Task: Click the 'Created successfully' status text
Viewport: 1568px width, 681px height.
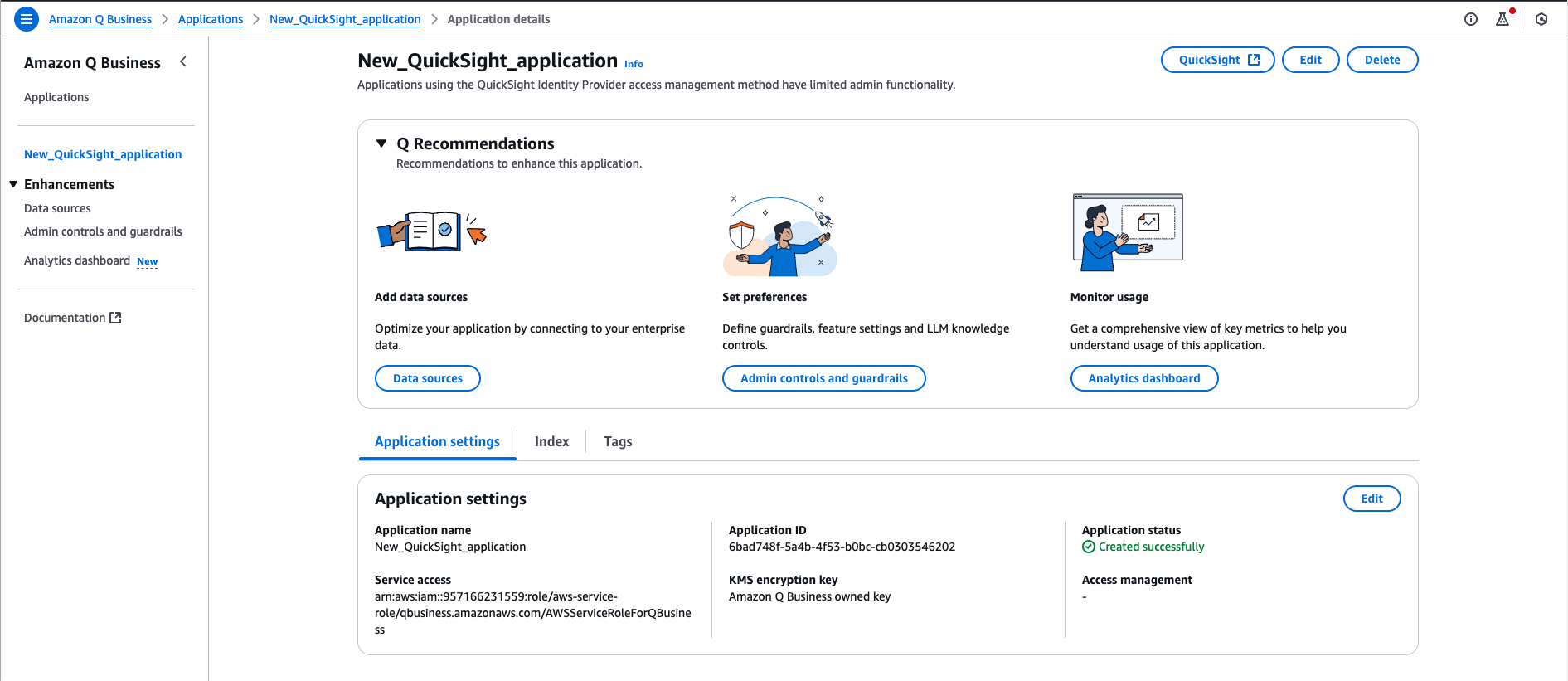Action: point(1151,547)
